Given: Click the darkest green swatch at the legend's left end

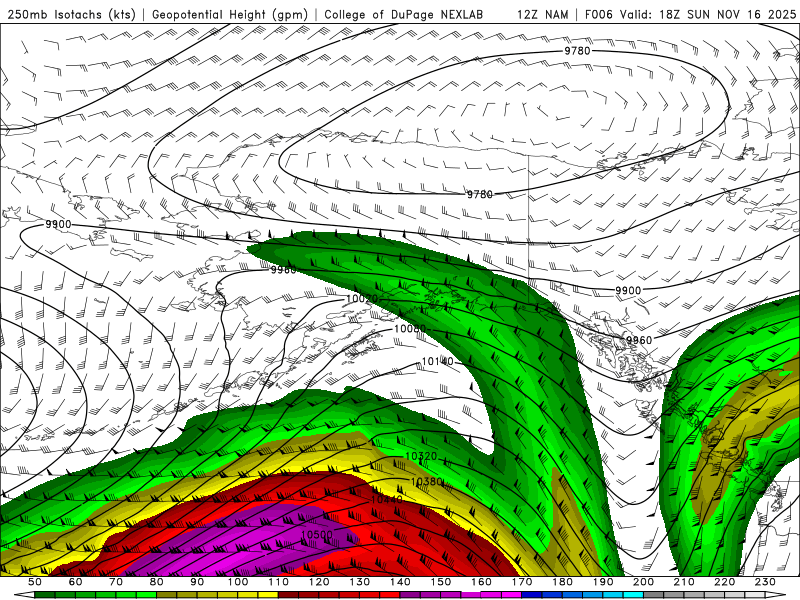Looking at the screenshot, I should pyautogui.click(x=45, y=595).
